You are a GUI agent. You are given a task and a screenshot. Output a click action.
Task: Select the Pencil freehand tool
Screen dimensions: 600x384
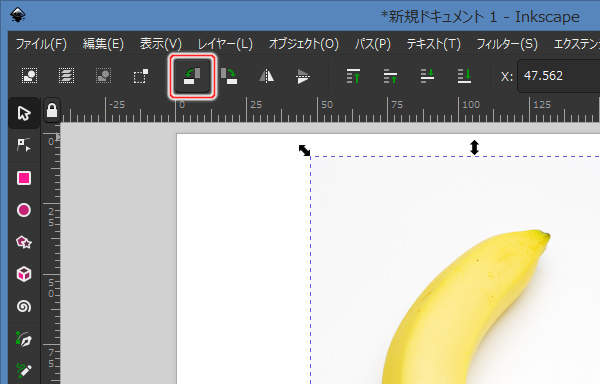click(24, 370)
